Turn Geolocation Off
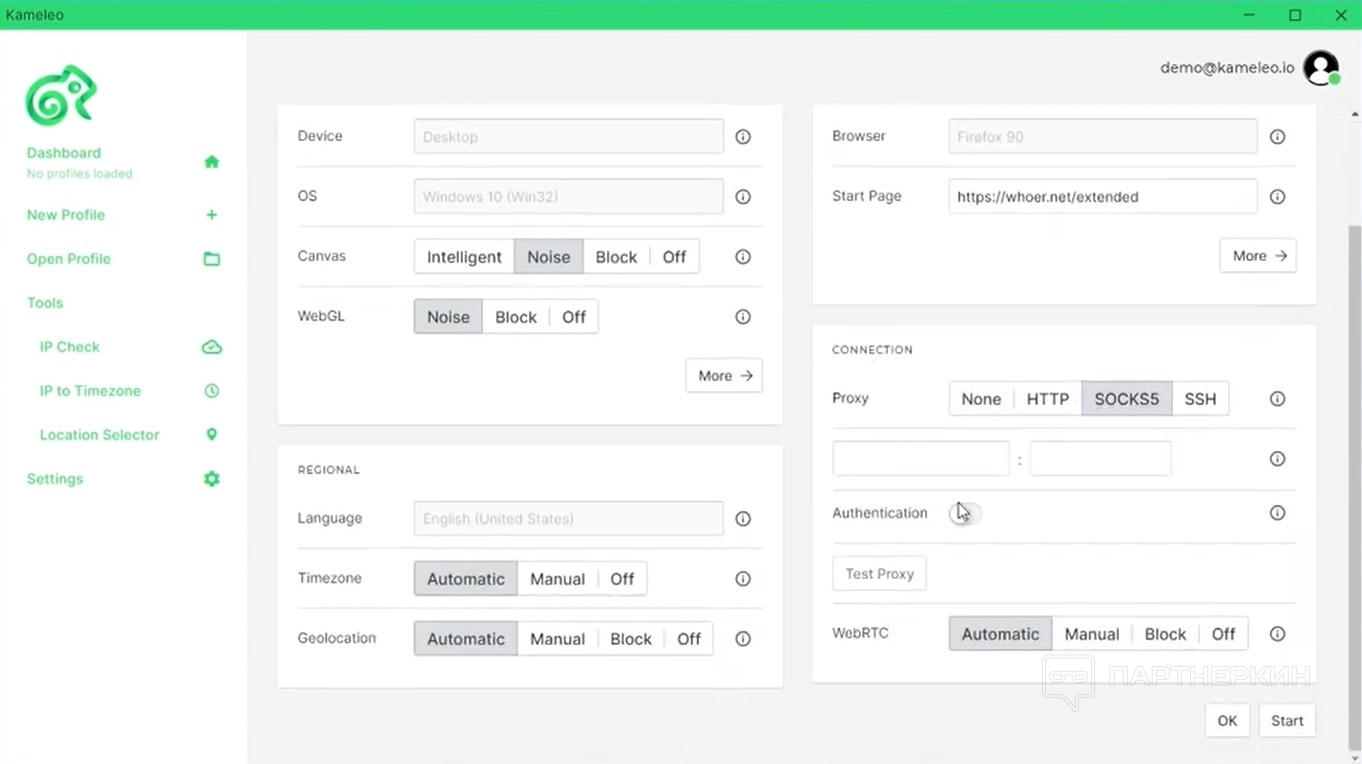Viewport: 1362px width, 764px height. tap(689, 639)
